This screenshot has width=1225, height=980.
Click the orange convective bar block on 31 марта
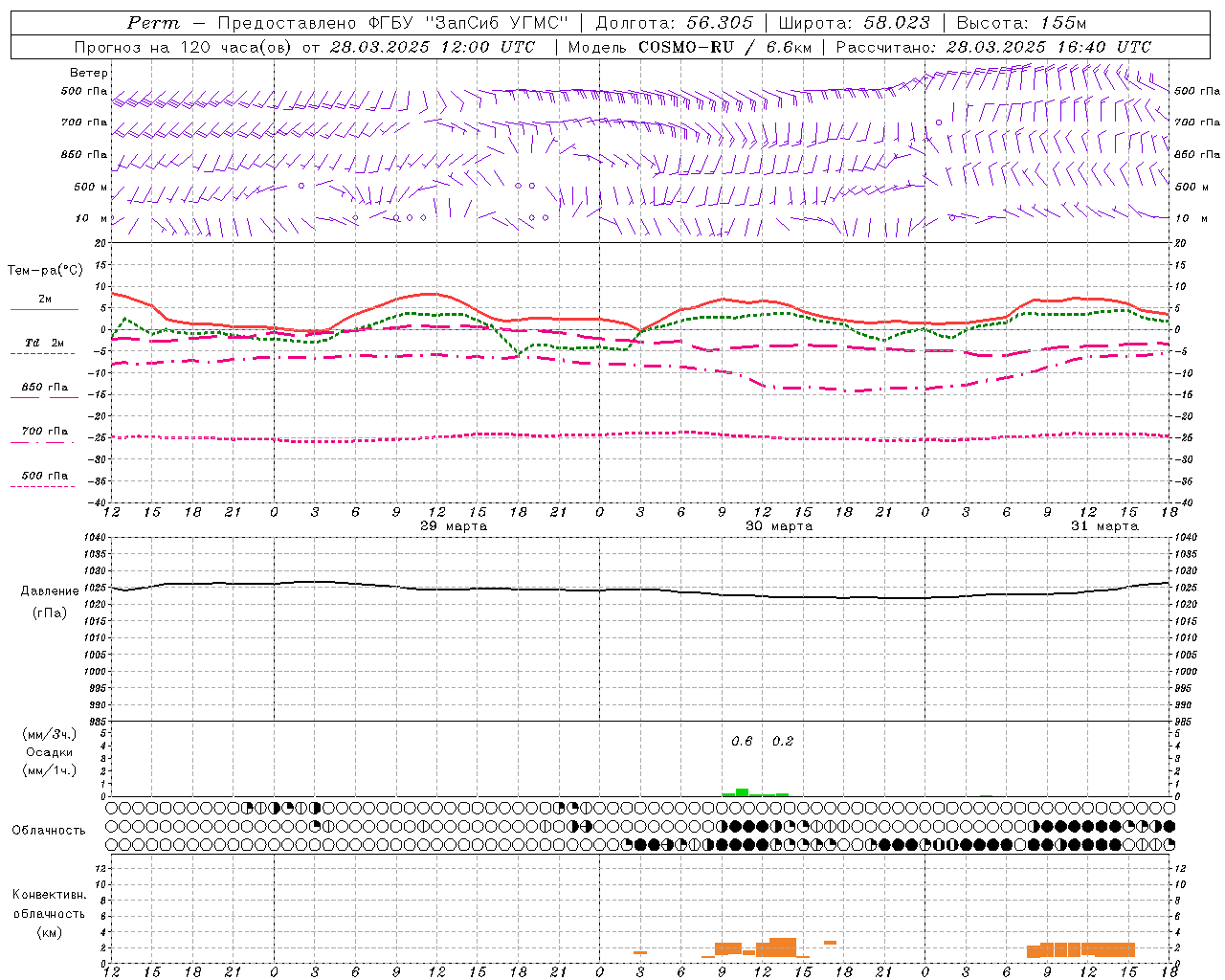1080,950
